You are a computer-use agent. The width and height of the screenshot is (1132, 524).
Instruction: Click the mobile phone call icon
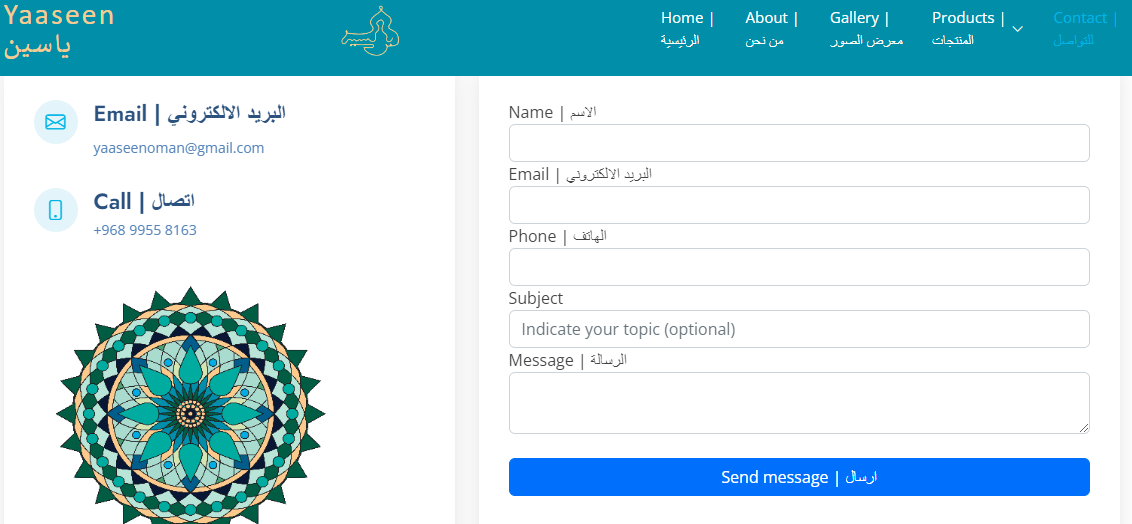pyautogui.click(x=56, y=210)
